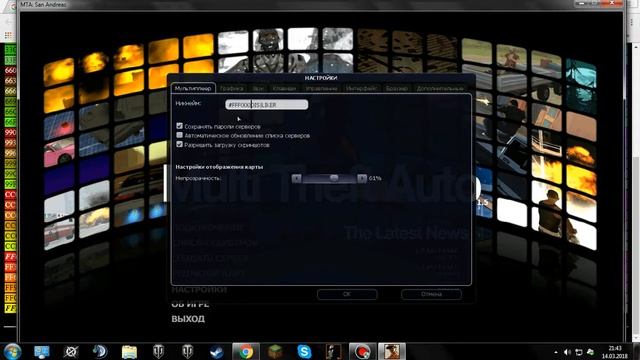Toggle the Сохранять пароли серверов checkbox
The height and width of the screenshot is (360, 640).
coord(179,126)
